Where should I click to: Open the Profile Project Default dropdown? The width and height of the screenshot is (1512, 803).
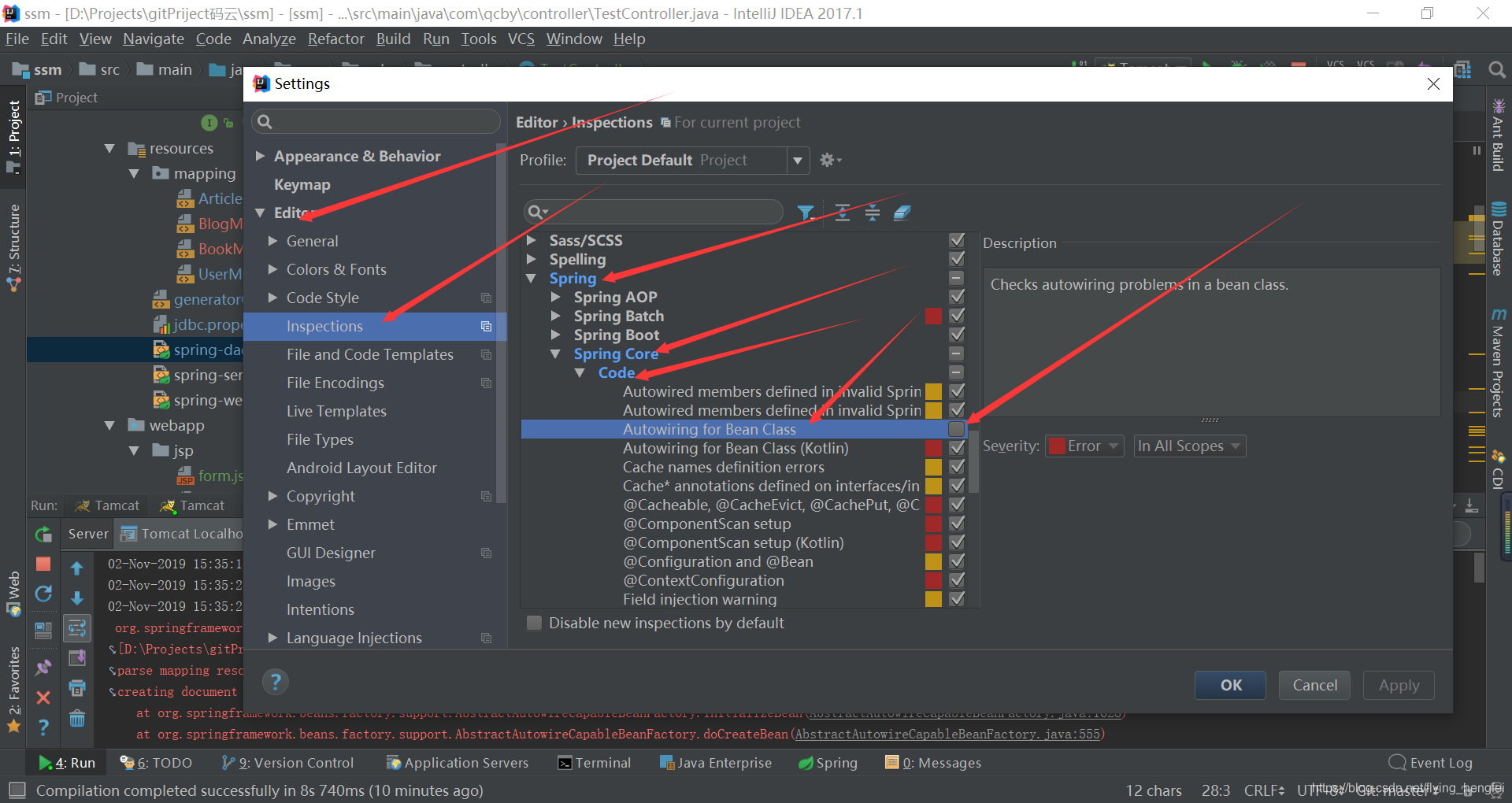693,160
